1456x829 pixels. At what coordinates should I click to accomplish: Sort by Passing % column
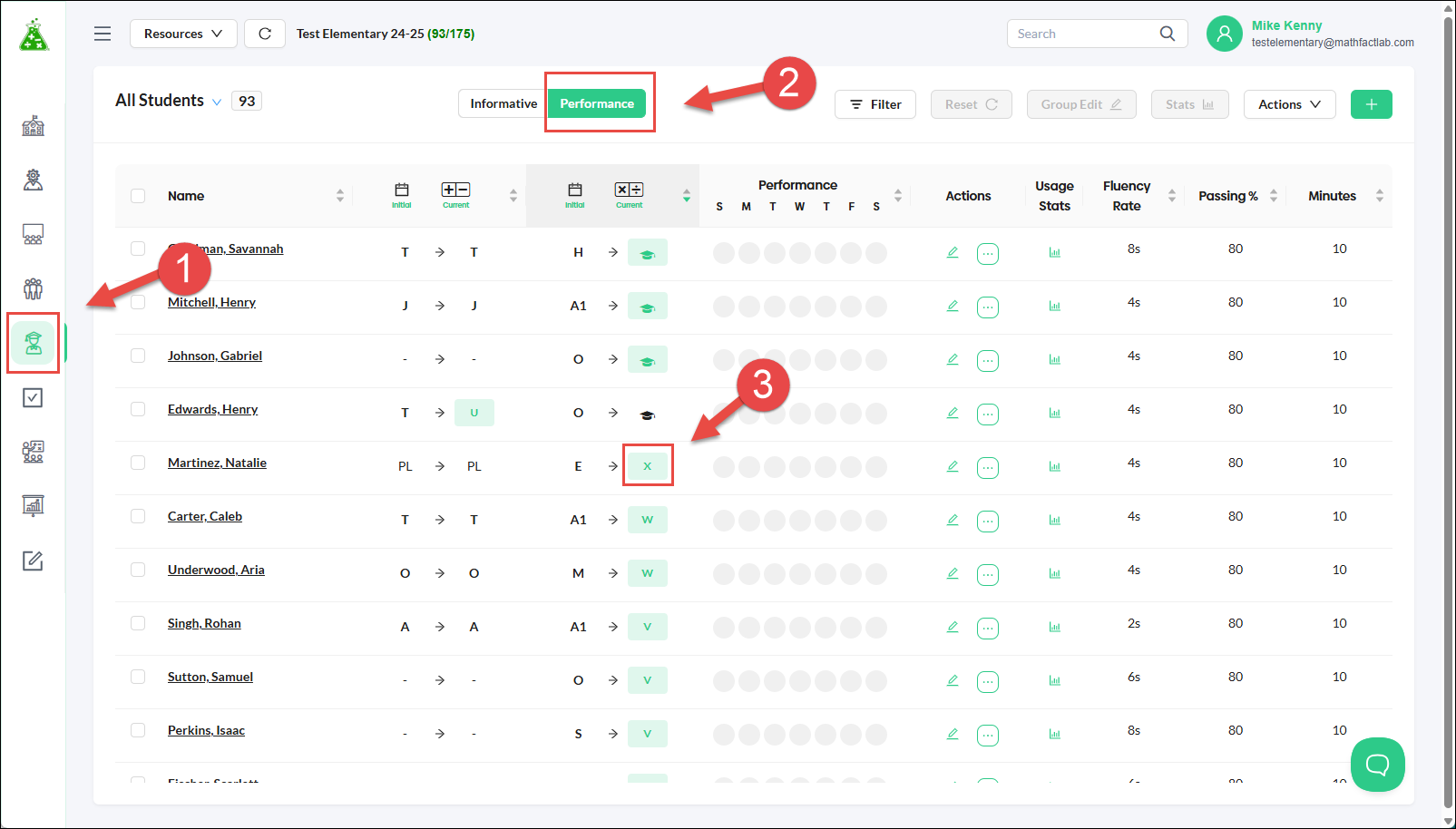click(x=1274, y=196)
